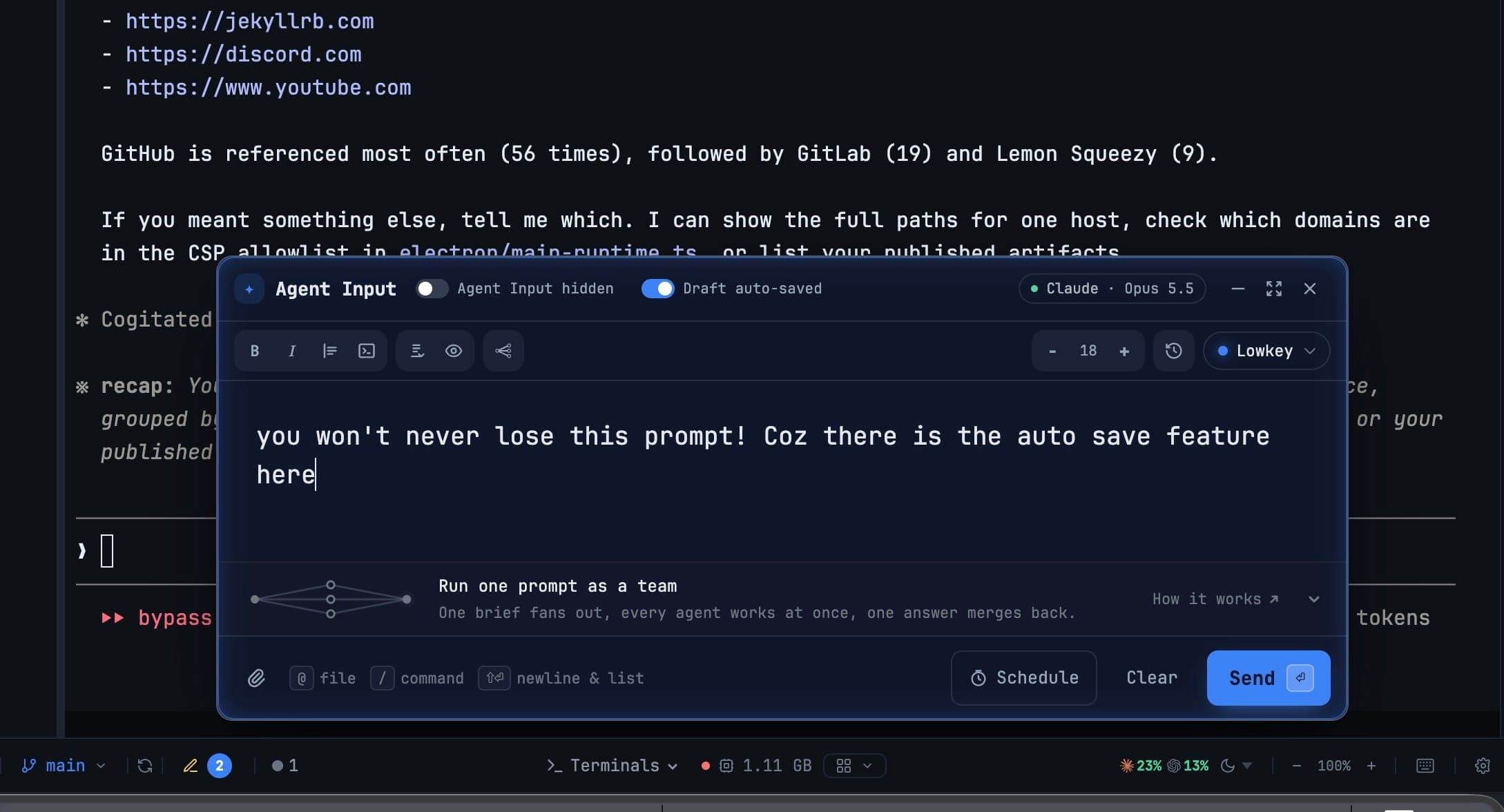
Task: Click the pencil changes icon with badge 2
Action: click(x=206, y=766)
